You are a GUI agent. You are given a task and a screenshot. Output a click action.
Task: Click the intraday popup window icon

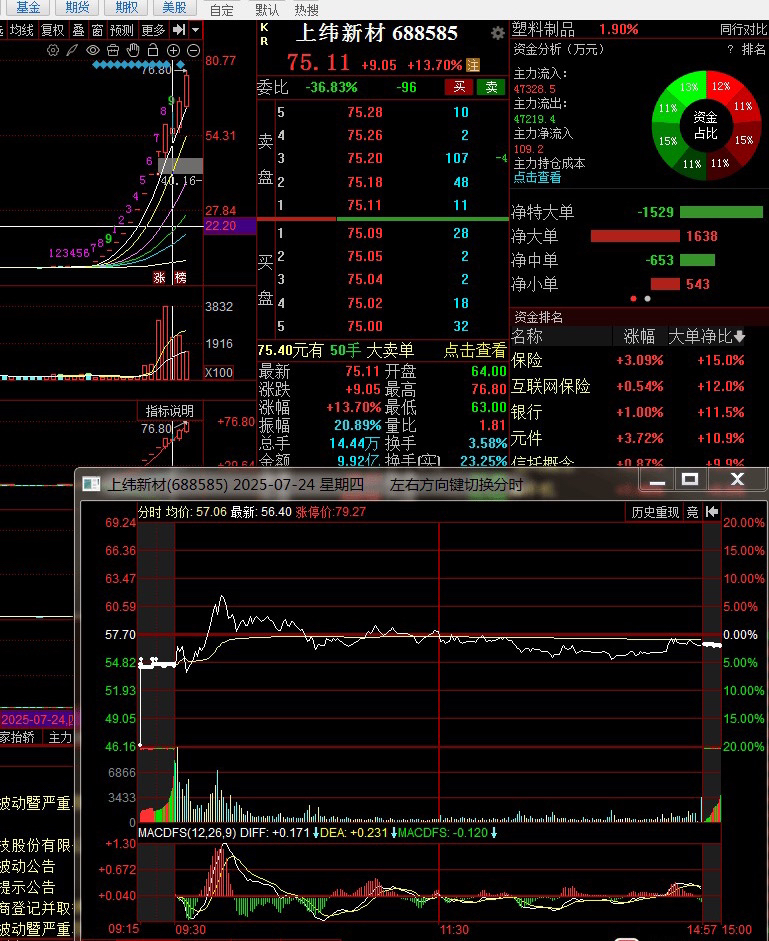click(91, 484)
